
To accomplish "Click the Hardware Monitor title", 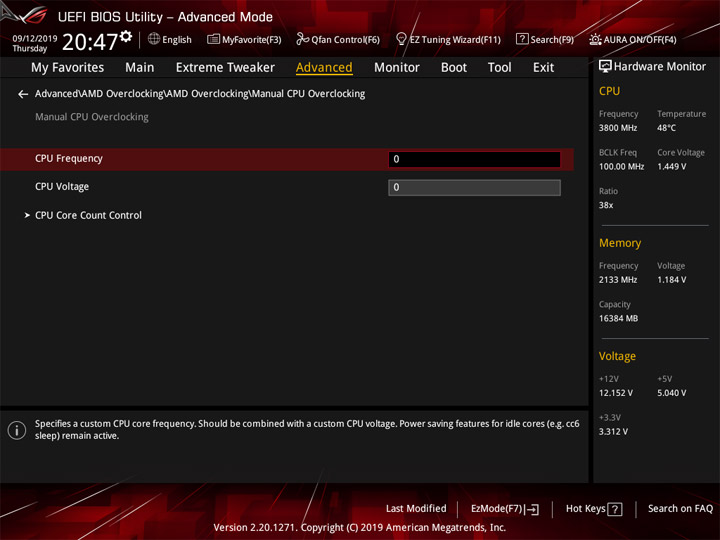I will pos(660,67).
